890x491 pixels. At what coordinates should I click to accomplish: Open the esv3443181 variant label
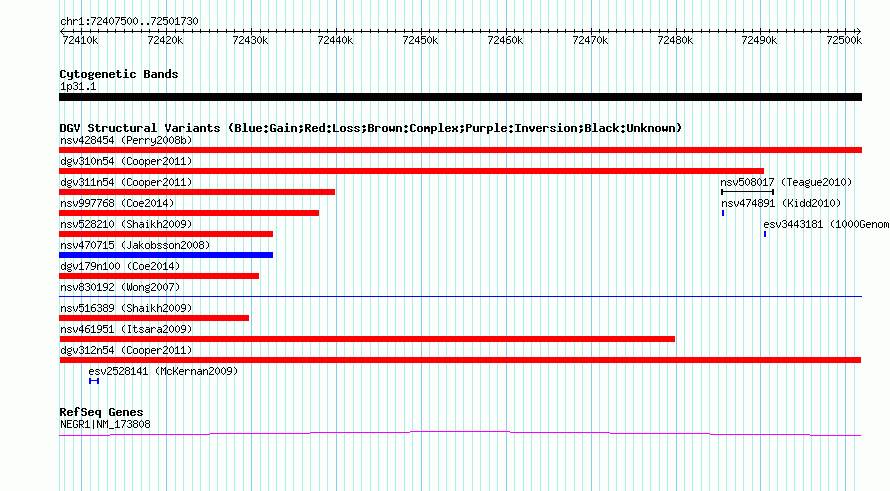coord(826,224)
